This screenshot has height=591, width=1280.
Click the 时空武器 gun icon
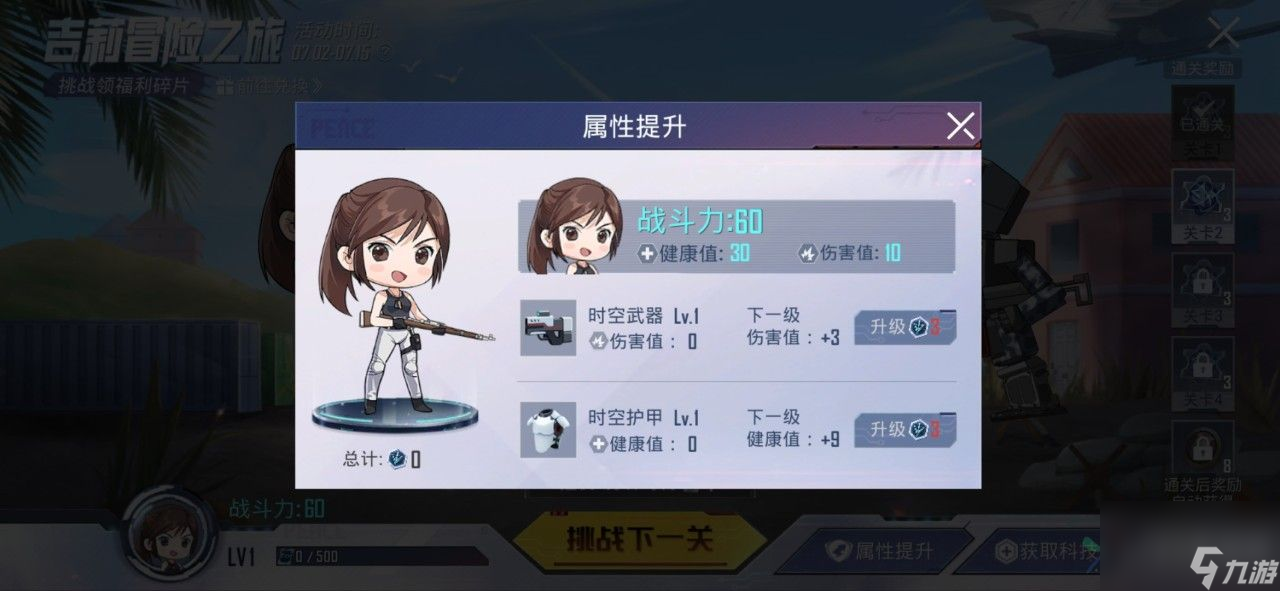pos(548,327)
